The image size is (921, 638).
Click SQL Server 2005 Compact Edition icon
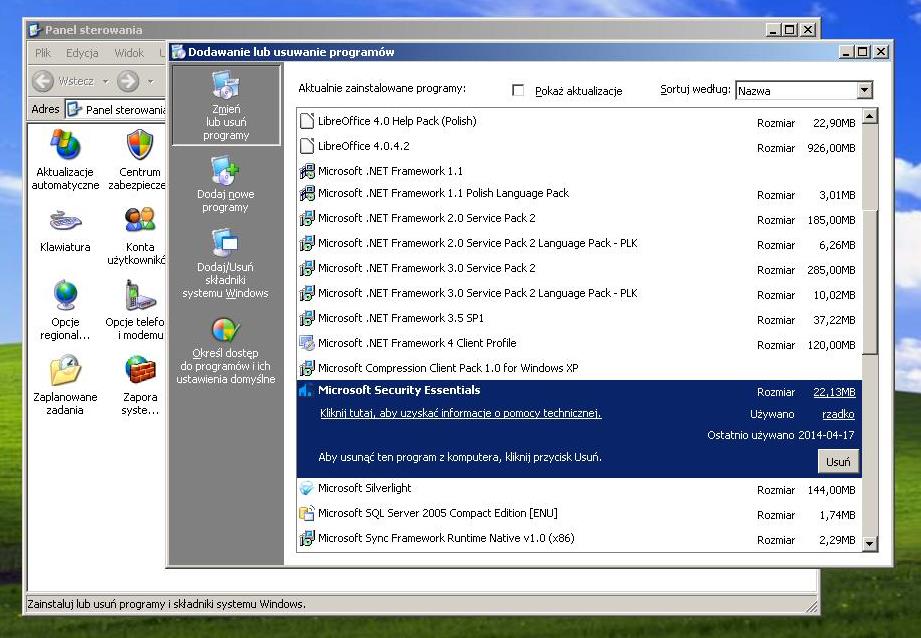307,513
